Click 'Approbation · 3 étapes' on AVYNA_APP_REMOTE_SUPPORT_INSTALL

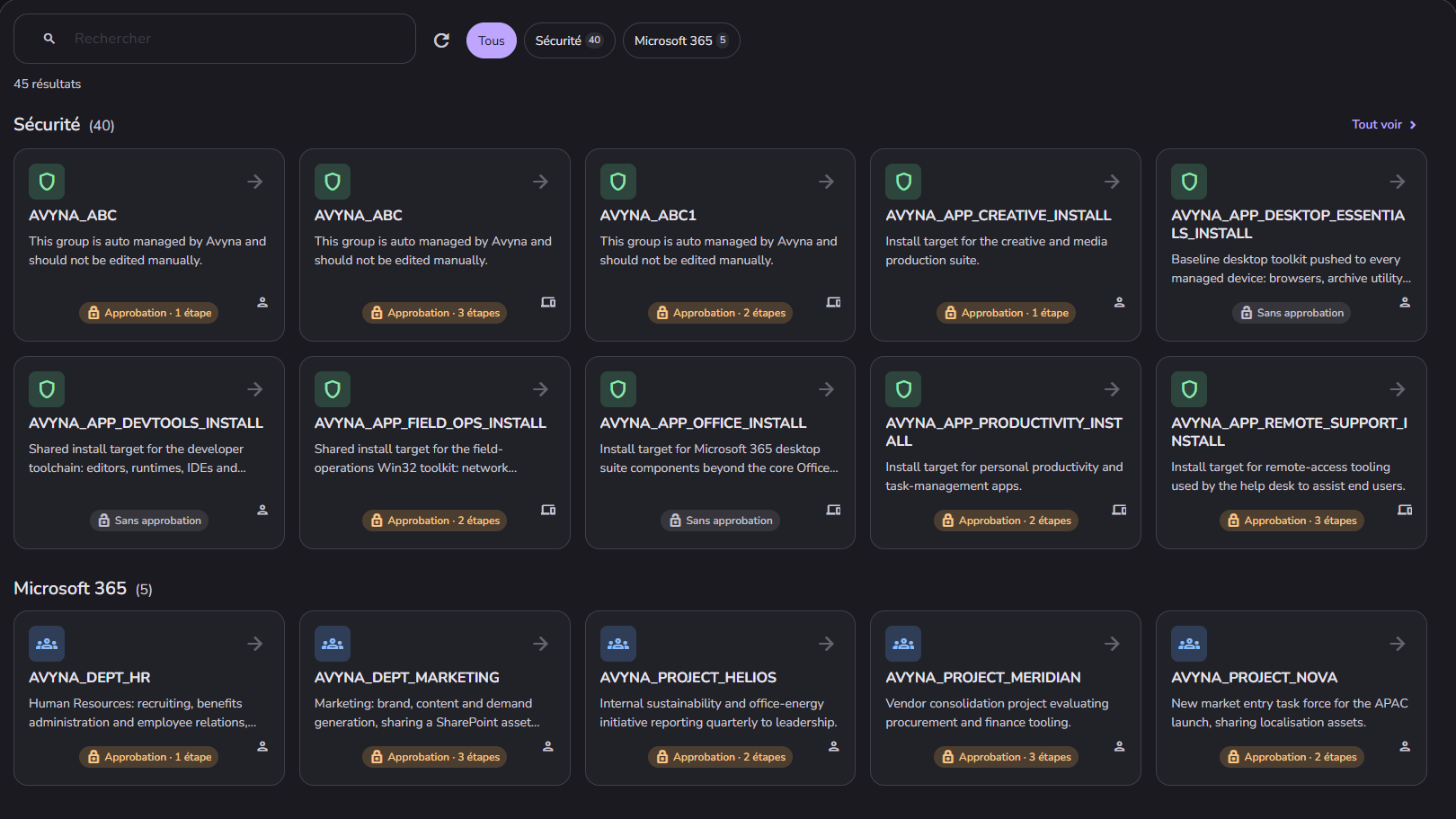1292,521
